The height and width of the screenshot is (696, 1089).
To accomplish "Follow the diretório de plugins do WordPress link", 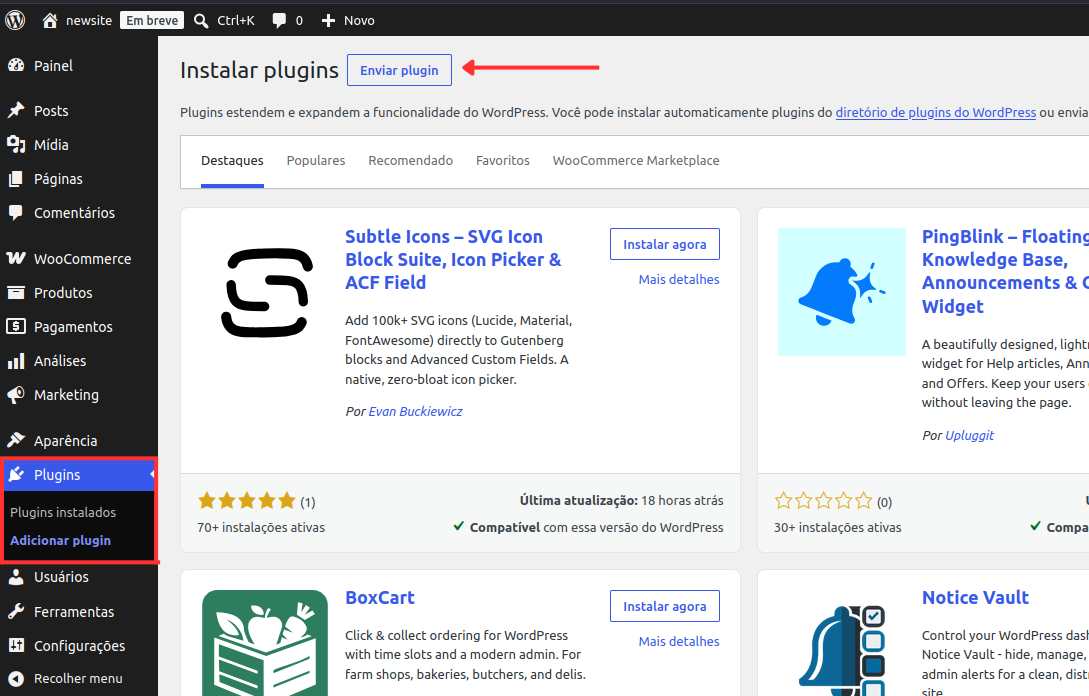I will tap(936, 113).
